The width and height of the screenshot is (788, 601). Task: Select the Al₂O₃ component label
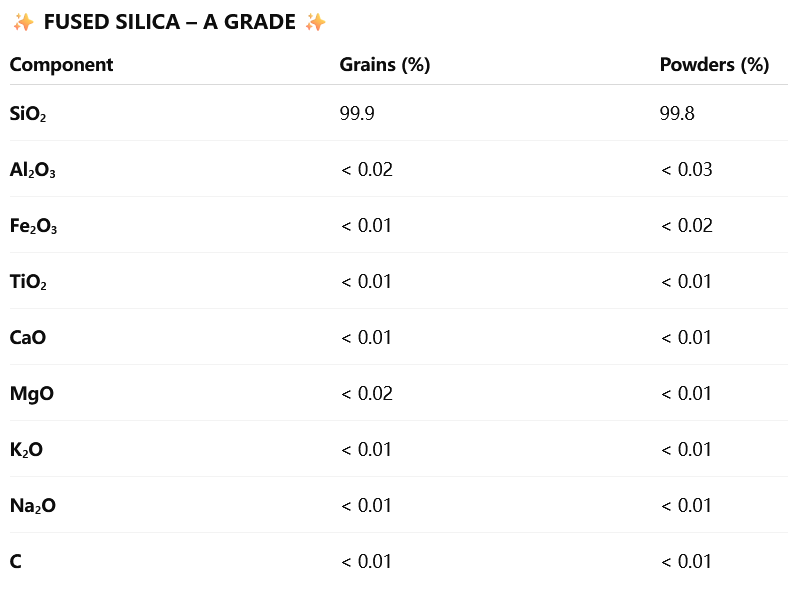(x=33, y=170)
